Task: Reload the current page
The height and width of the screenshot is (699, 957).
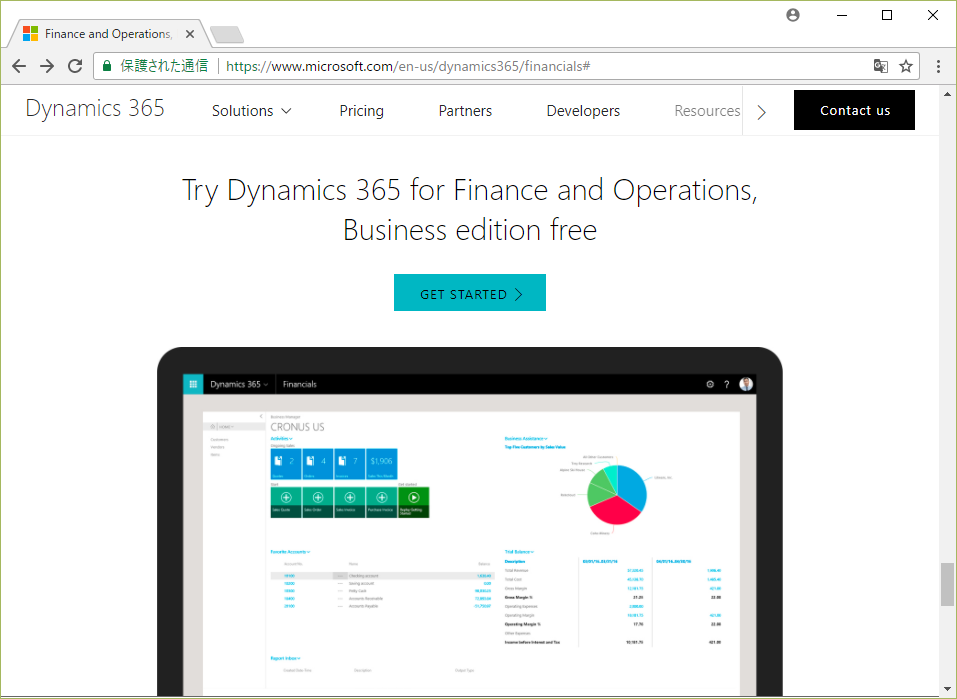Action: 75,66
